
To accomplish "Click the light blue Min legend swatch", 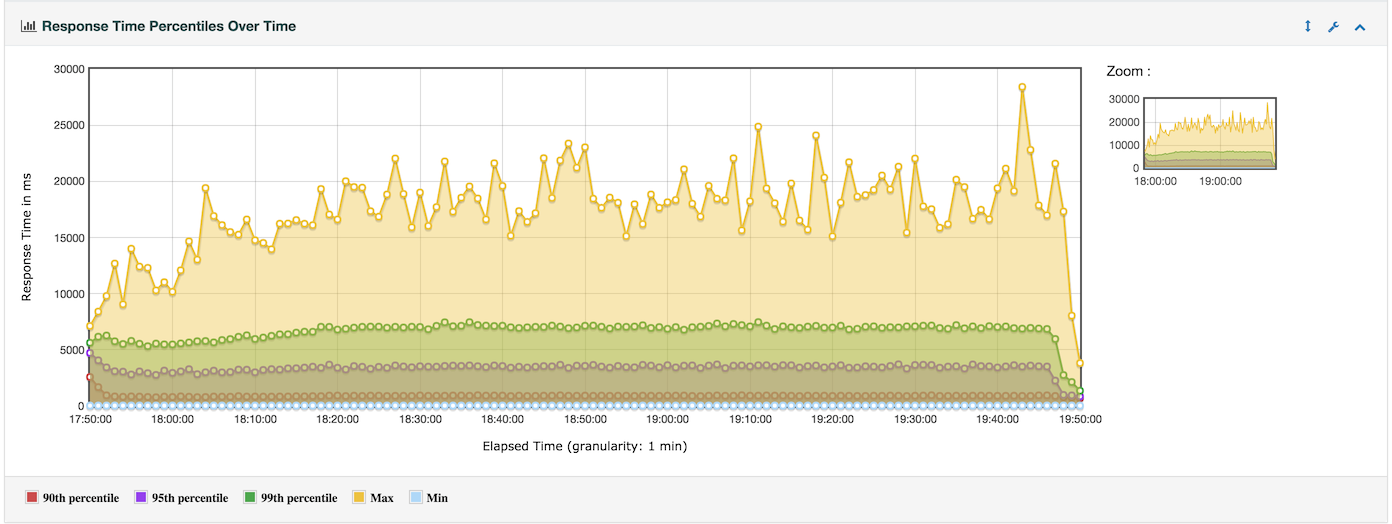I will pos(416,498).
